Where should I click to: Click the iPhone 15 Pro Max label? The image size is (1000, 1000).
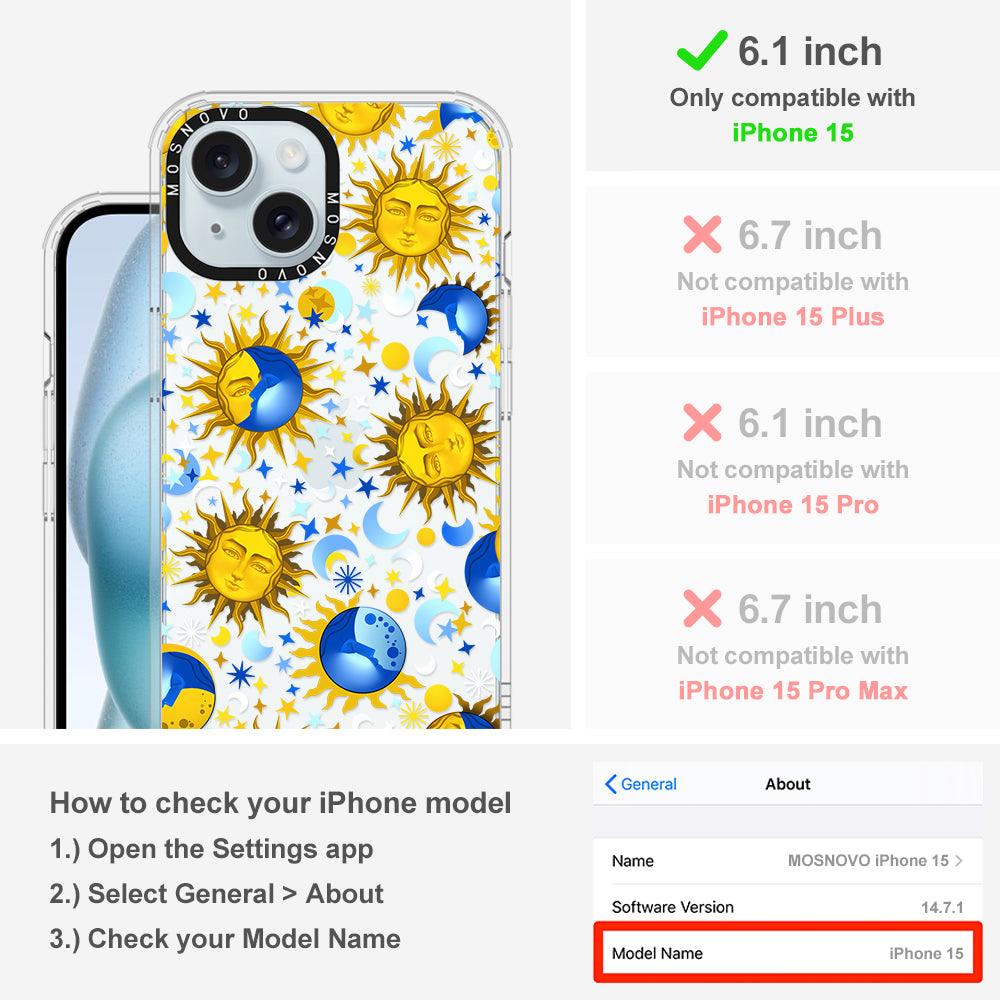793,691
